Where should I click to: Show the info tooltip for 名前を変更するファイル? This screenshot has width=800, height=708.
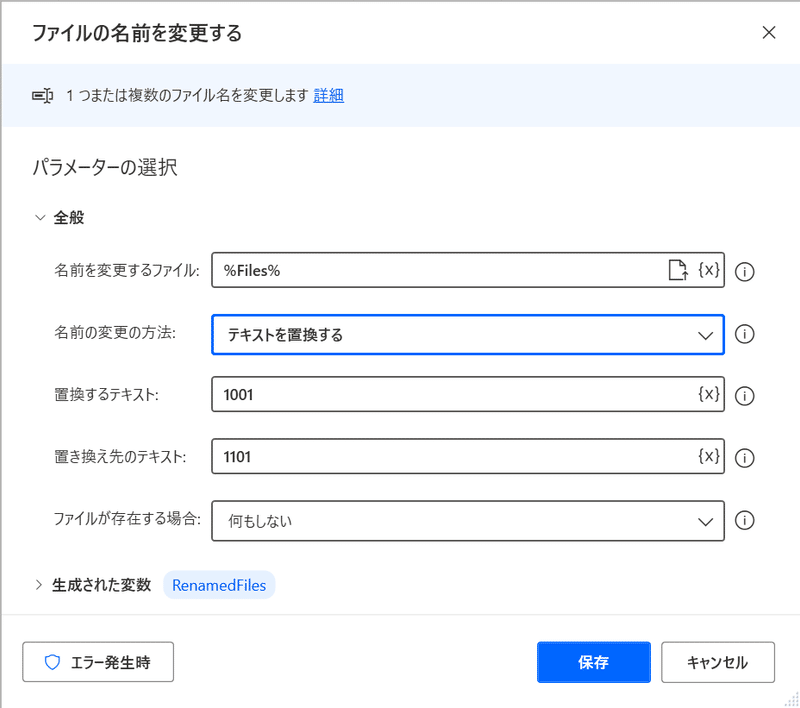744,271
